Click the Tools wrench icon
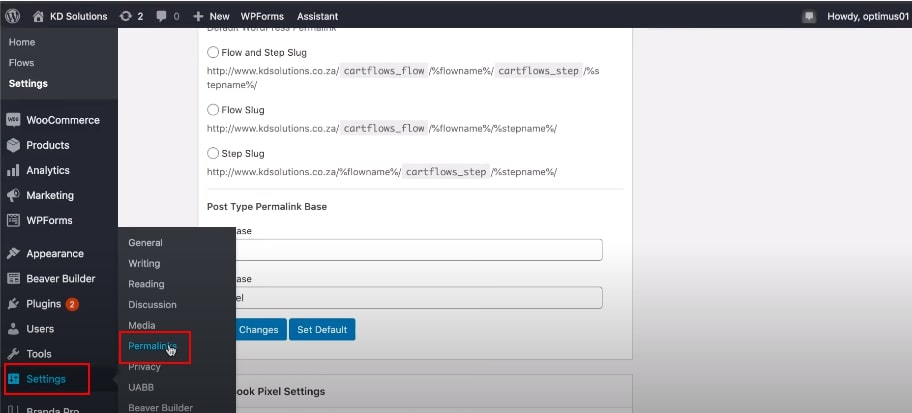912x413 pixels. [x=13, y=354]
